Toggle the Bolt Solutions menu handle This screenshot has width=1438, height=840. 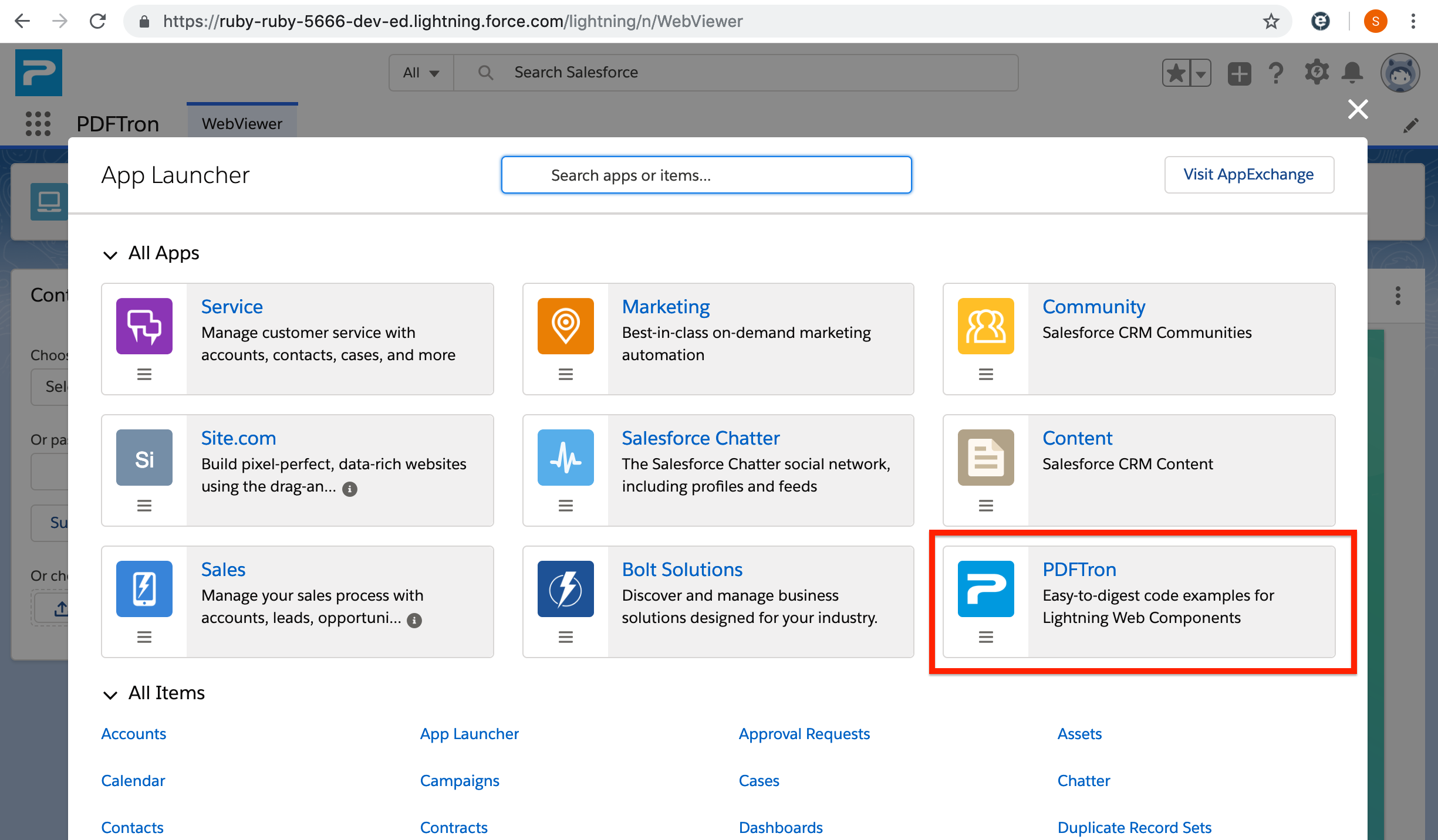tap(565, 637)
